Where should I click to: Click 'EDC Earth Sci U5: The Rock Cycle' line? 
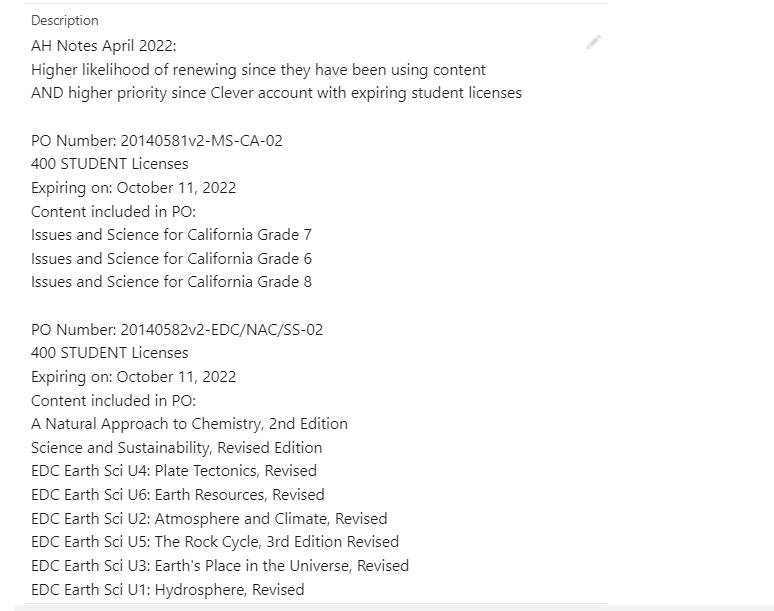215,542
